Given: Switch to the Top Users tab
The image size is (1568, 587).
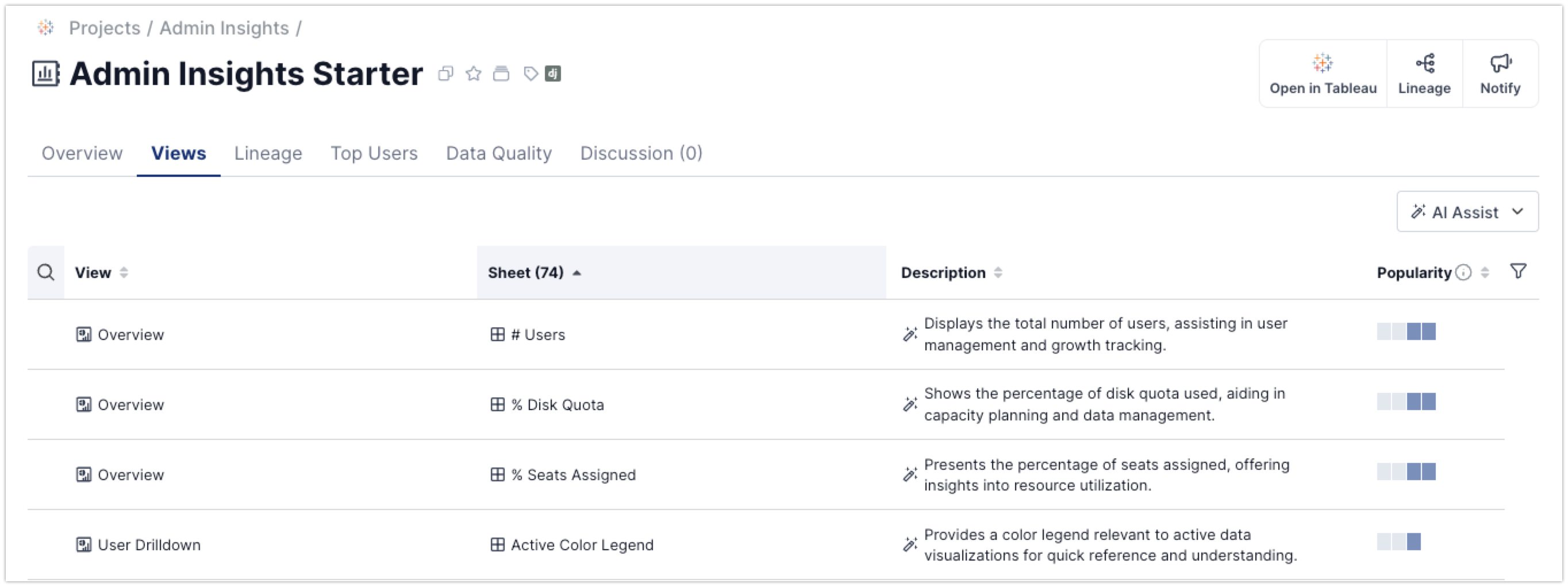Looking at the screenshot, I should tap(374, 153).
